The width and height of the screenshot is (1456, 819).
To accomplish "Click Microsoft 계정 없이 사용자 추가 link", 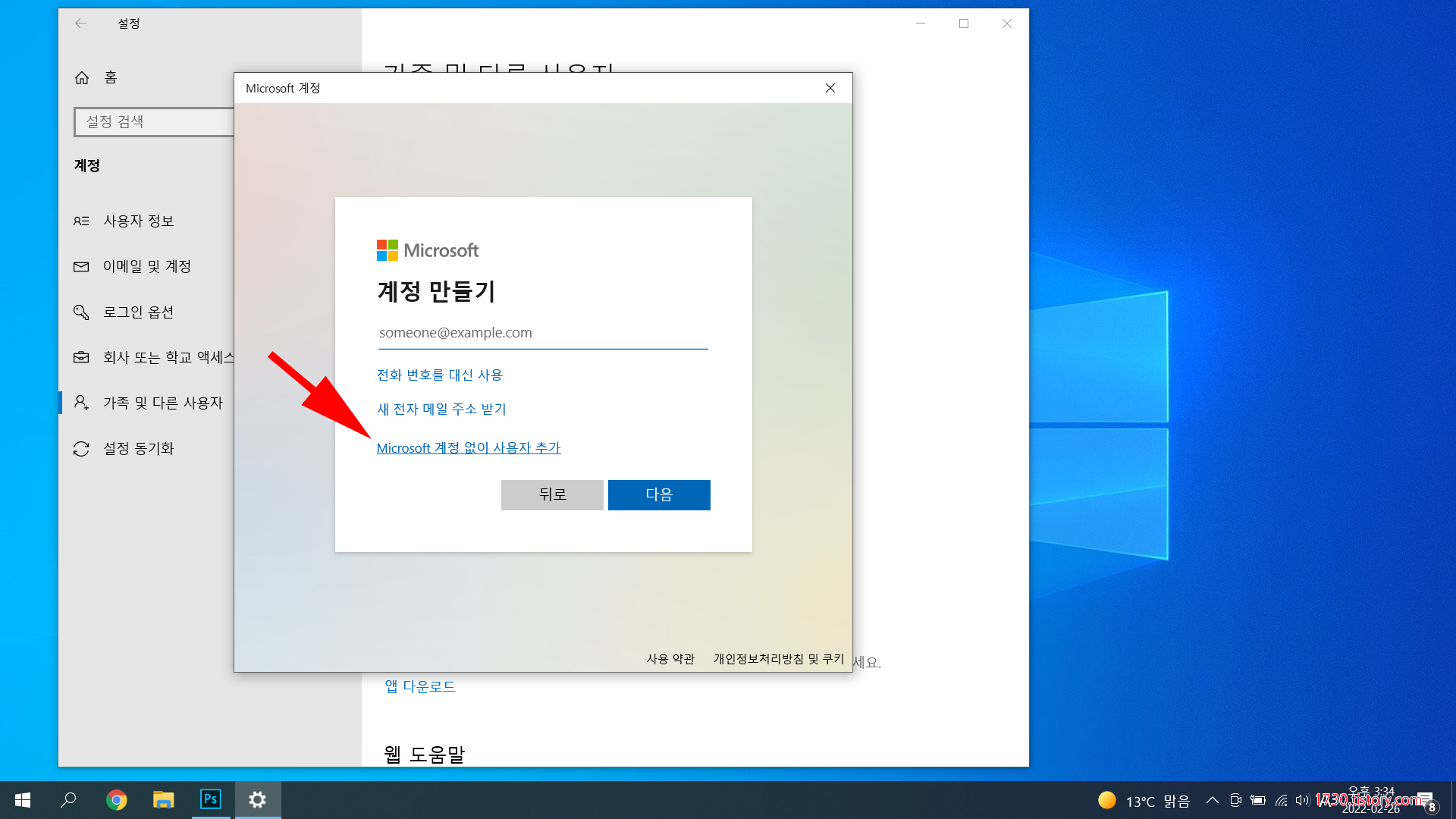I will click(468, 448).
